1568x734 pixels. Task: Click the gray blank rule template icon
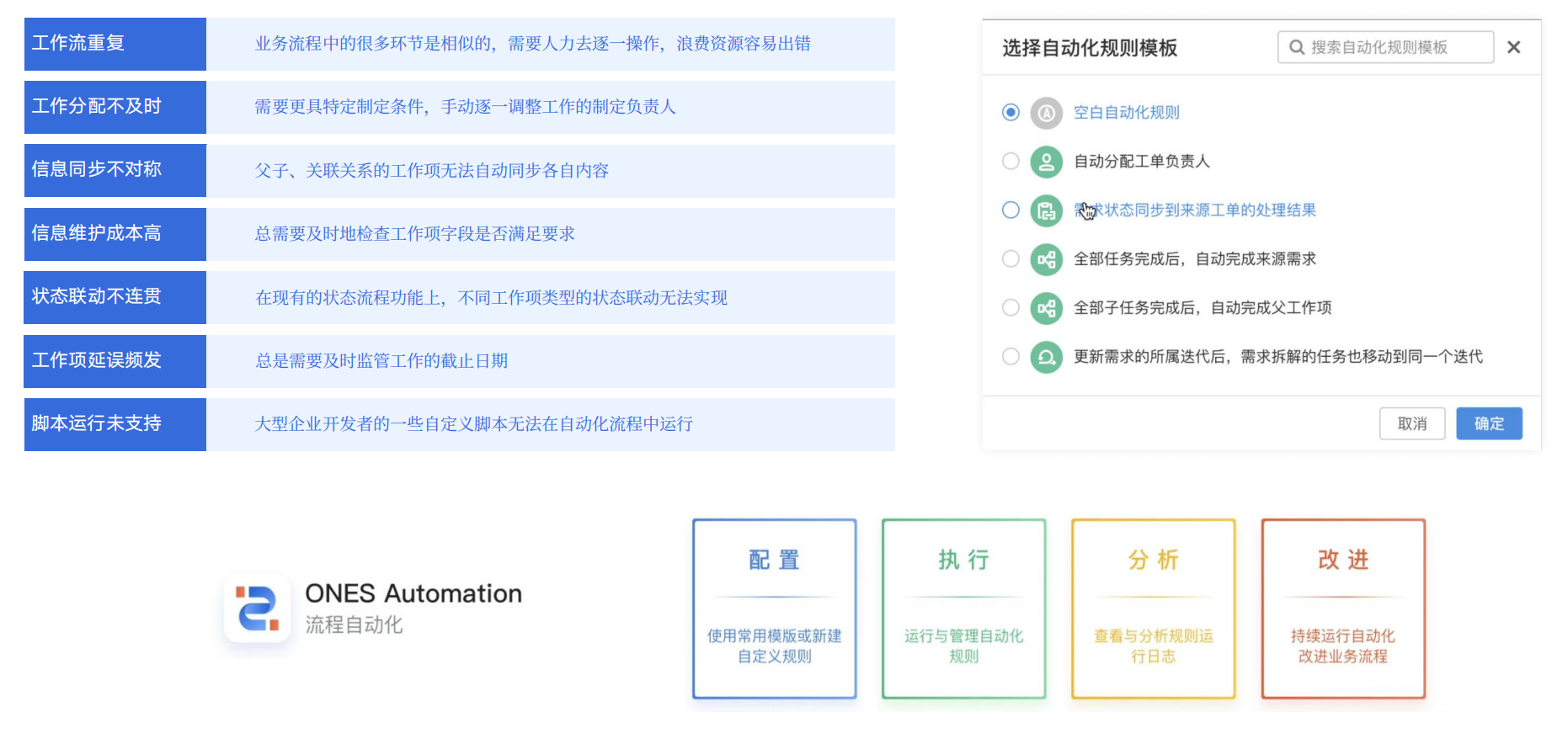coord(1046,113)
